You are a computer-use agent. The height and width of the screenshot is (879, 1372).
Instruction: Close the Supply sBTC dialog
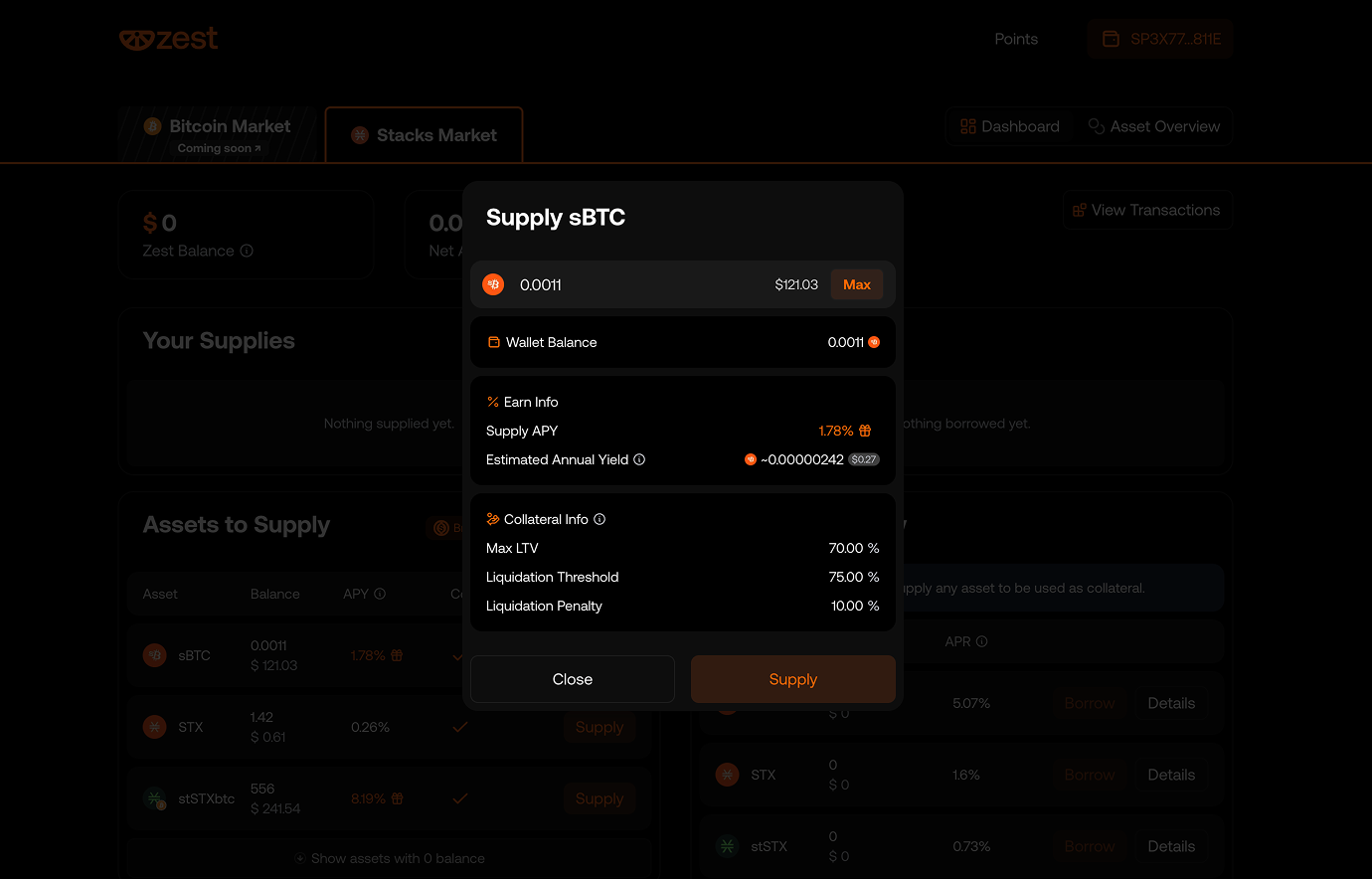(x=572, y=679)
